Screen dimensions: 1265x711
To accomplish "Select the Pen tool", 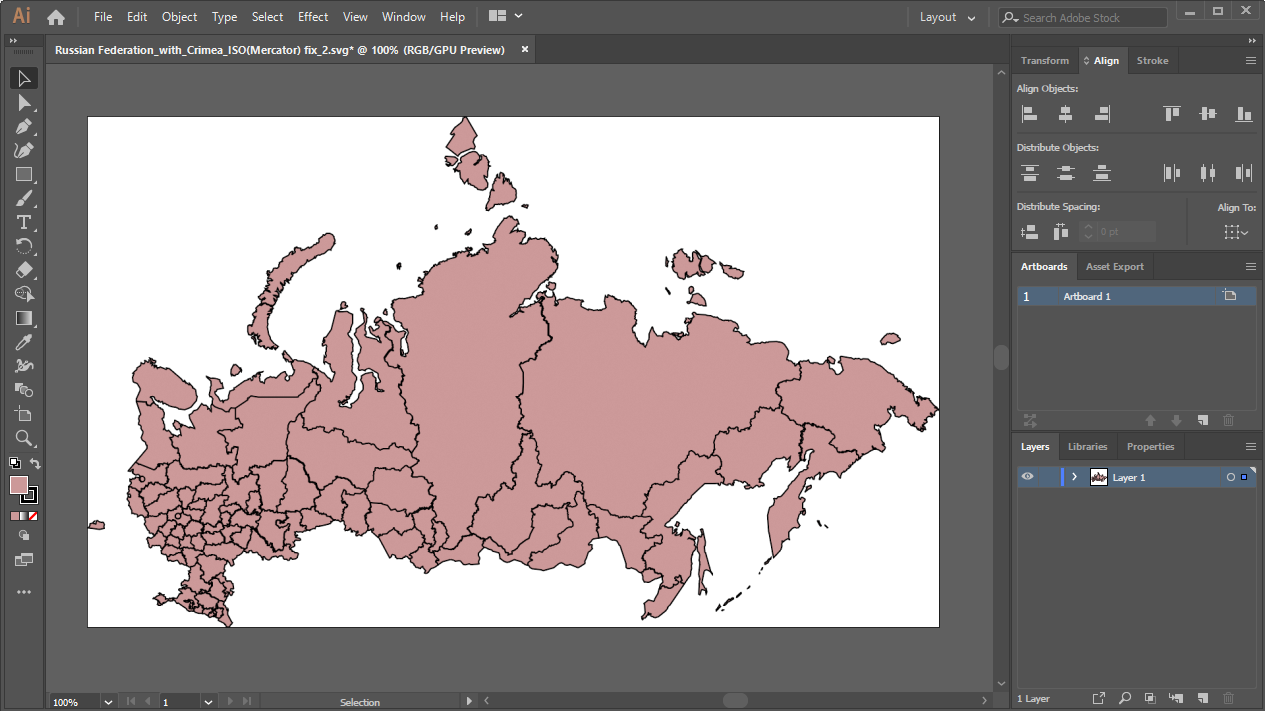I will pos(24,127).
